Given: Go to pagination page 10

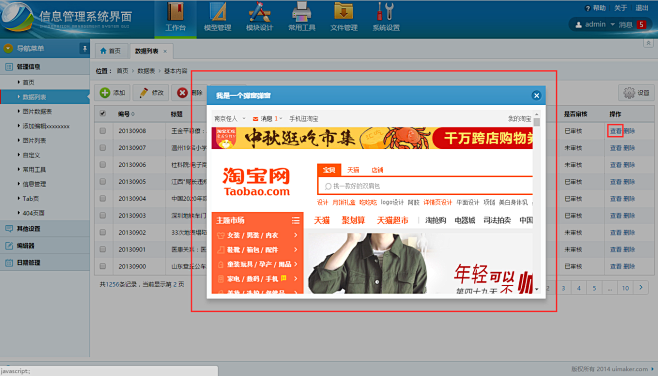Looking at the screenshot, I should pyautogui.click(x=625, y=288).
